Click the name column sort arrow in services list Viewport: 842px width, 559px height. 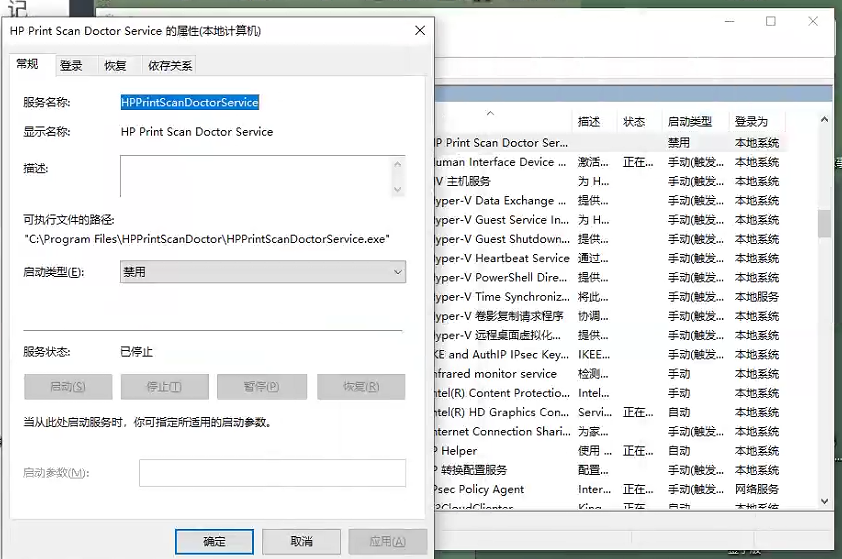pos(490,113)
